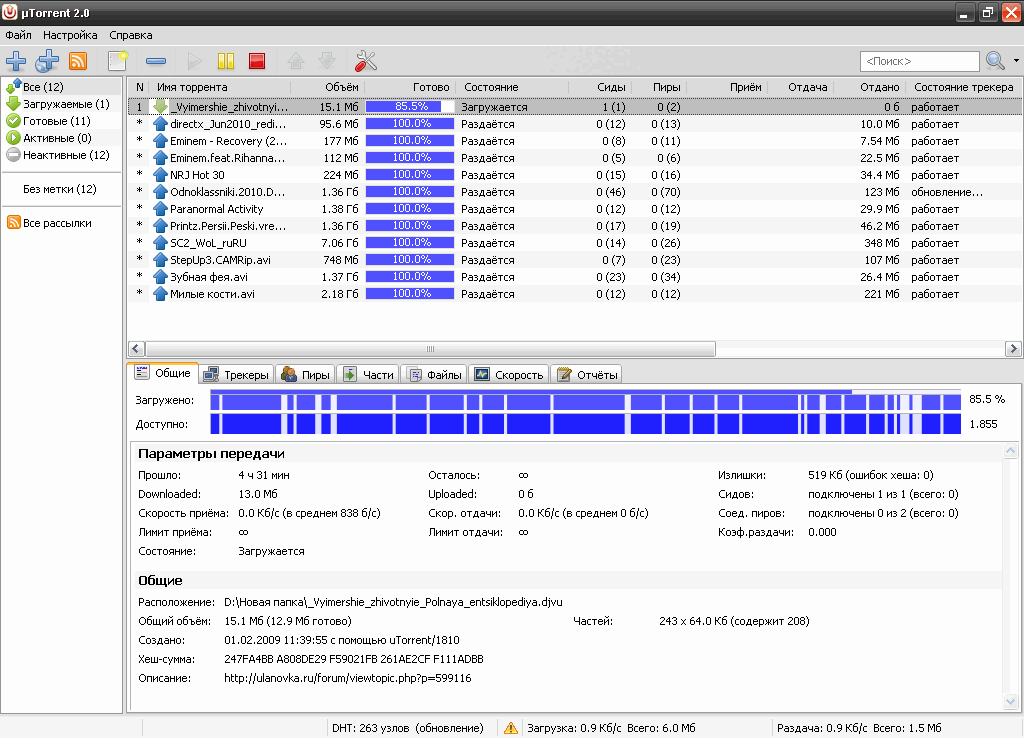Stop the torrent with red stop icon

(x=257, y=61)
